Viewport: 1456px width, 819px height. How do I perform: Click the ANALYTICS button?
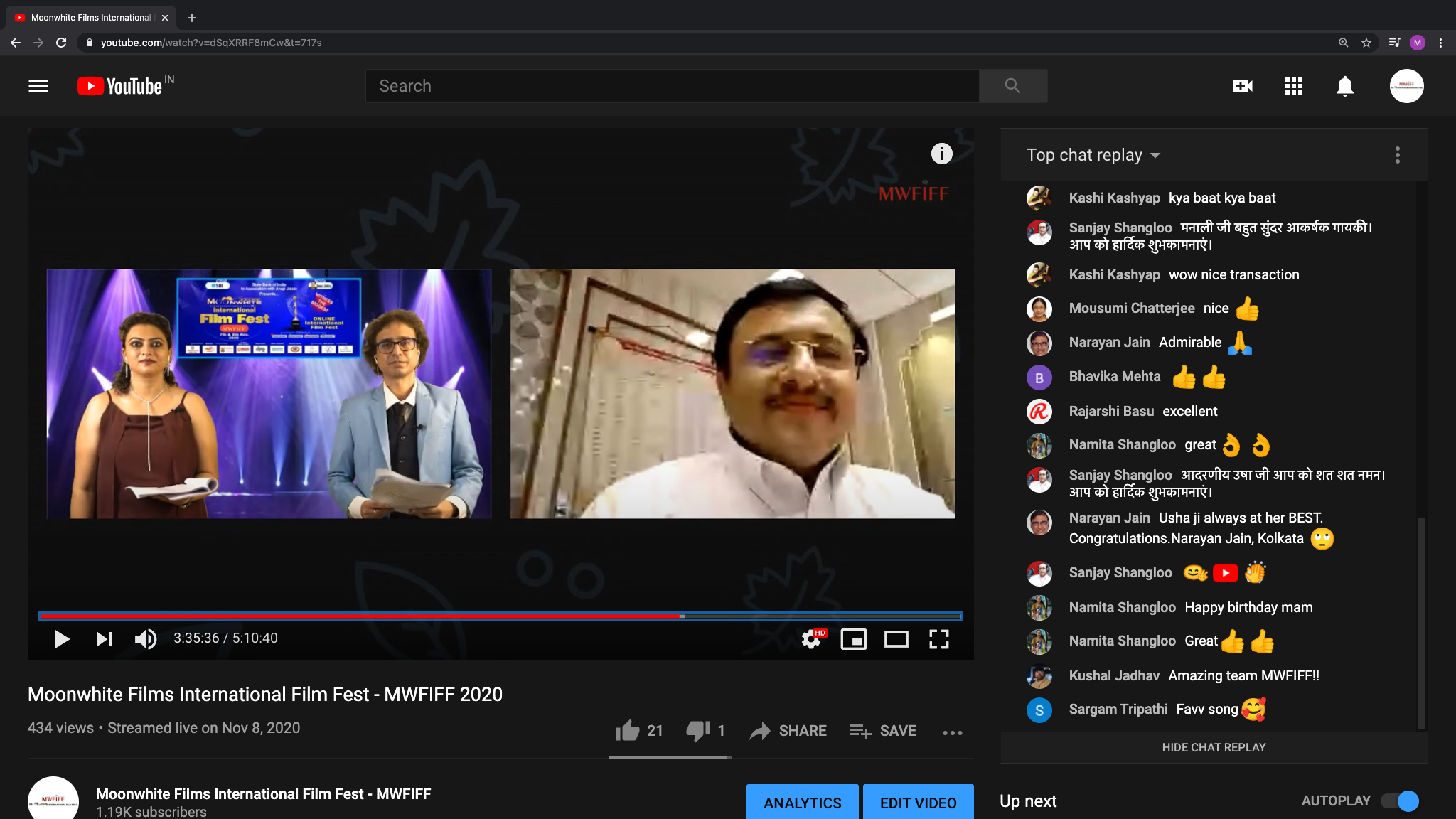[x=803, y=803]
